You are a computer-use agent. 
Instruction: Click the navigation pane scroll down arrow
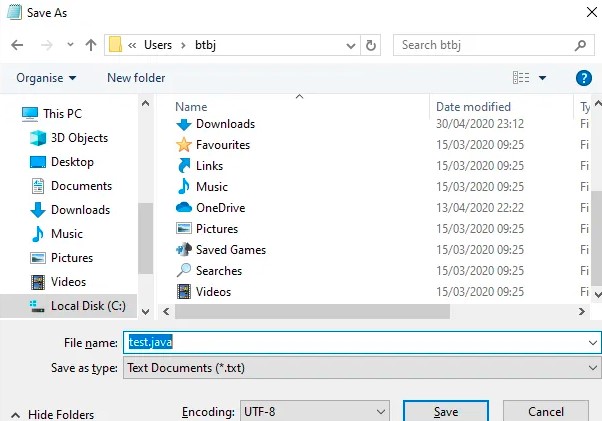click(145, 311)
